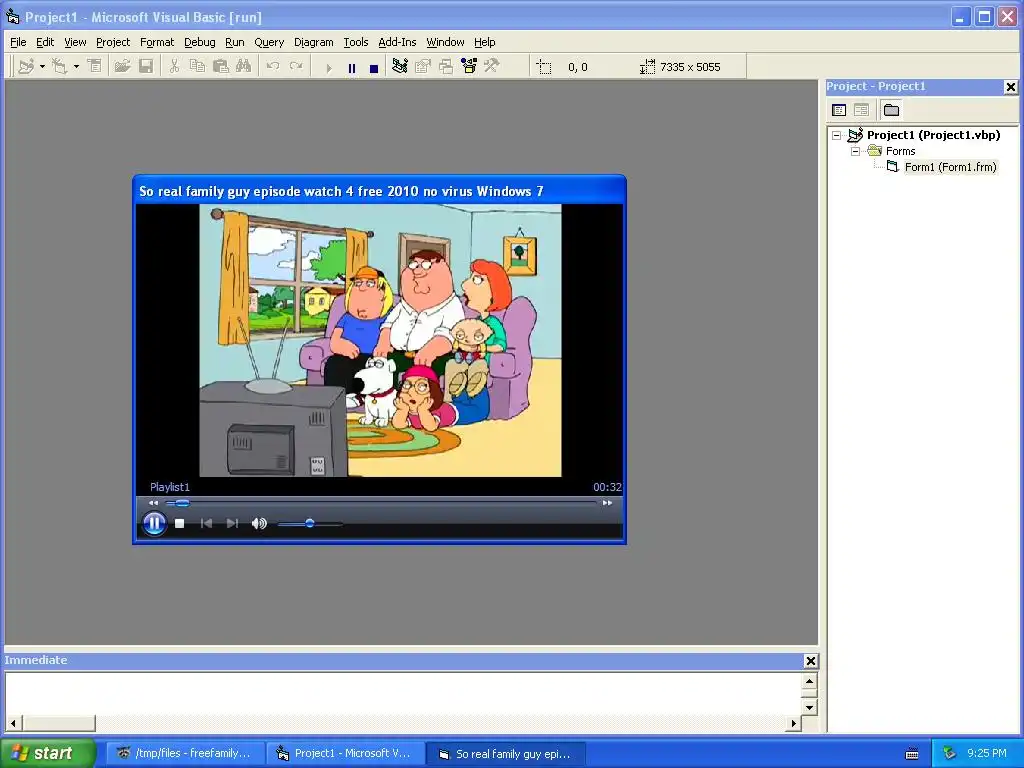The width and height of the screenshot is (1024, 768).
Task: Click the View Code icon in Project panel
Action: coord(839,110)
